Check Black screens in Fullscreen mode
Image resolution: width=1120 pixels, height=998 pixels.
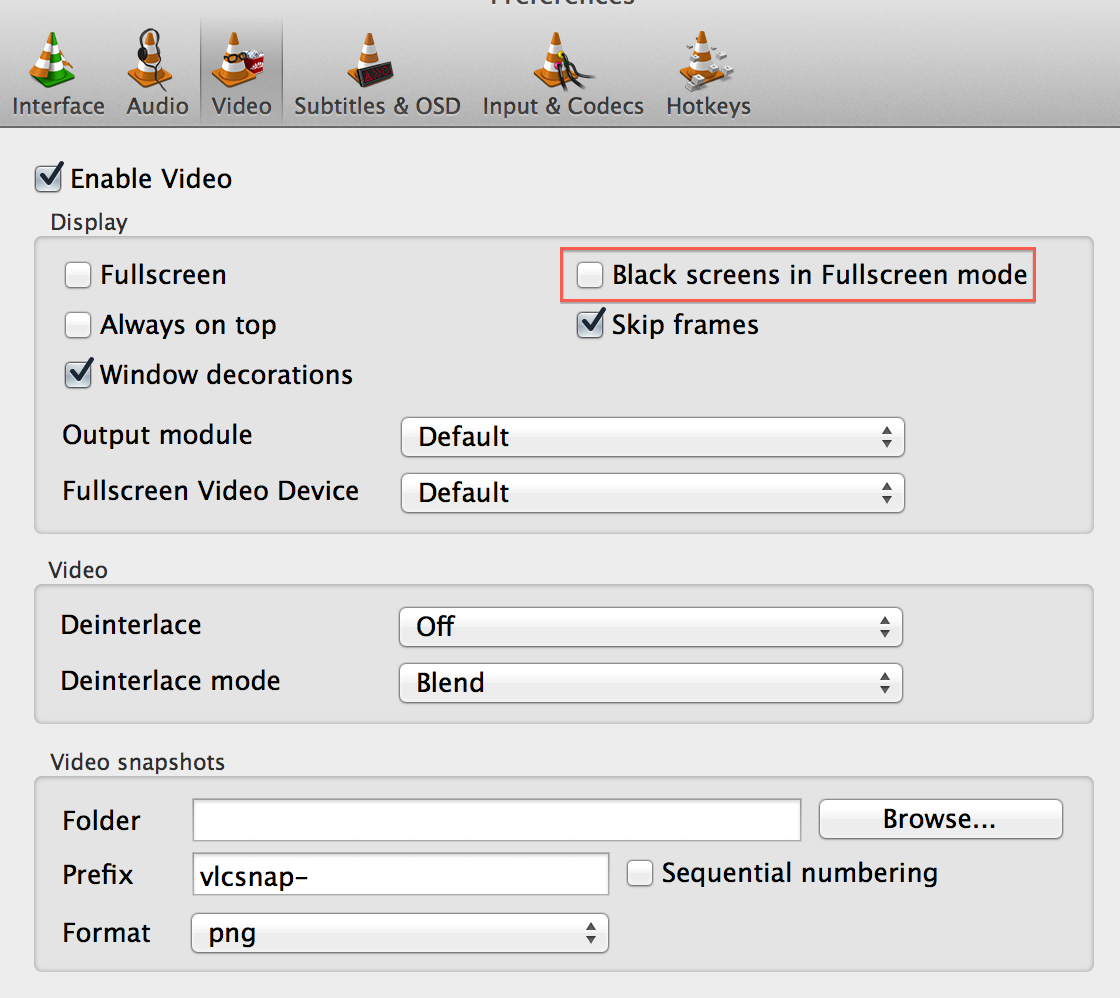[x=590, y=274]
